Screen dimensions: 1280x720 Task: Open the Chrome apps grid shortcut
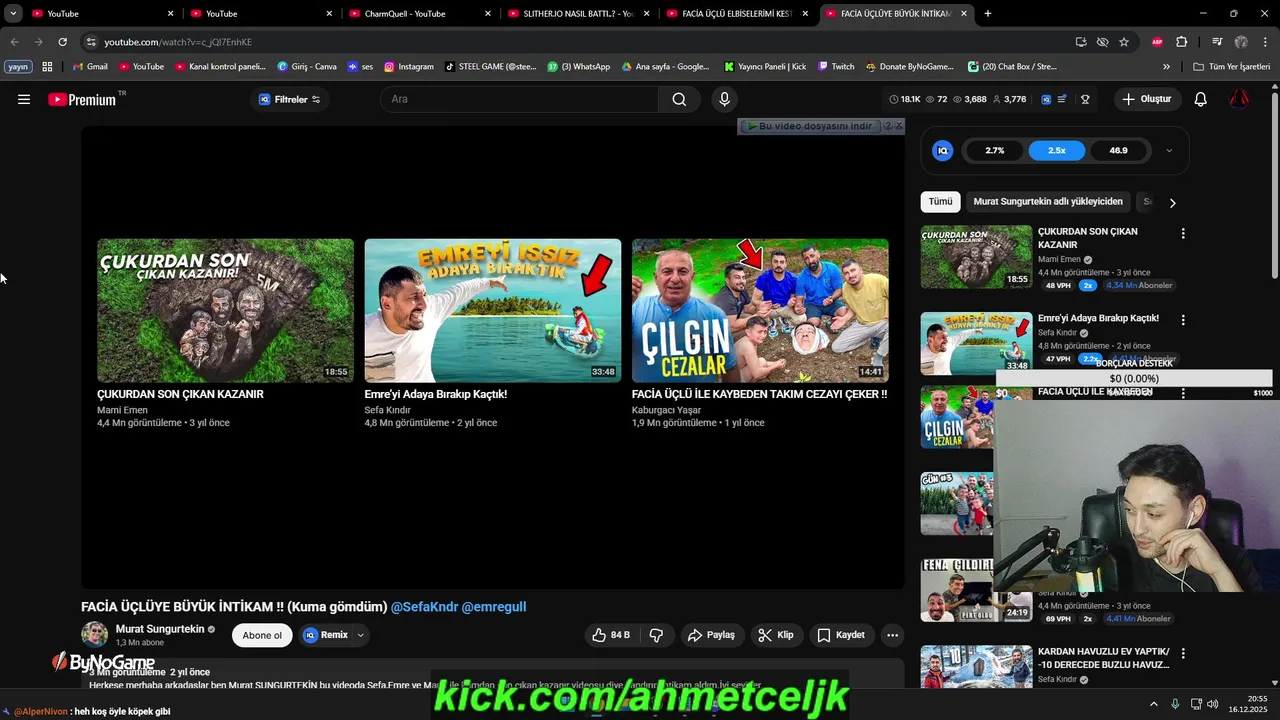(x=47, y=67)
